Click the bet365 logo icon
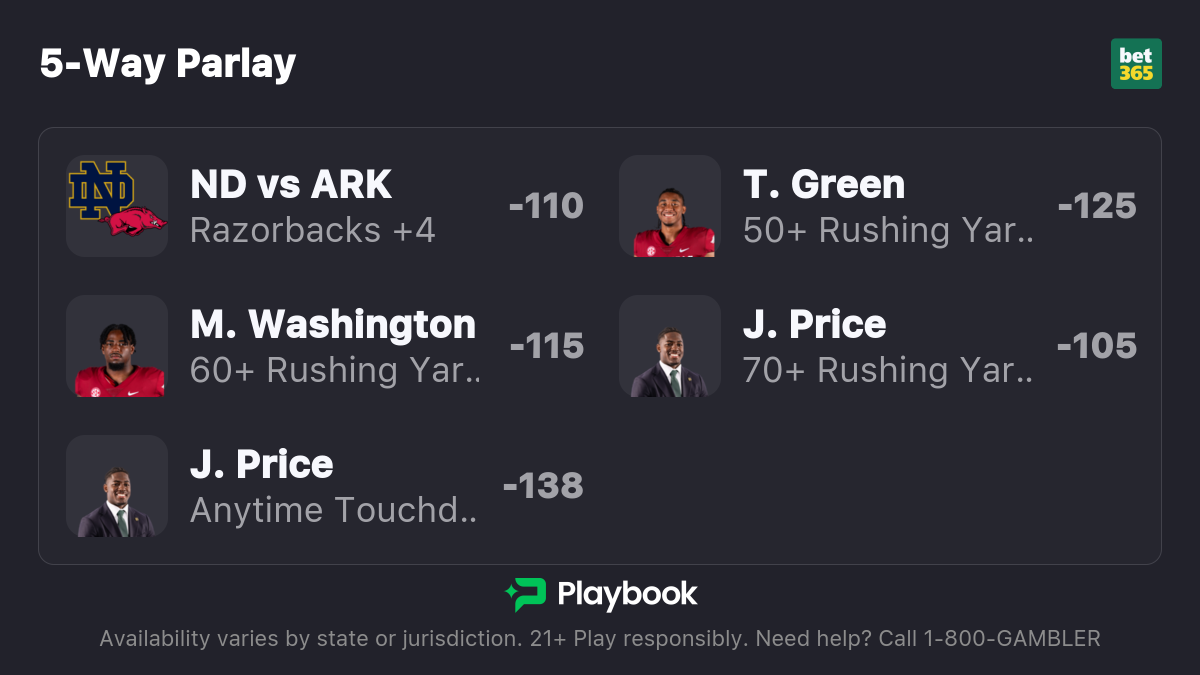 coord(1136,64)
